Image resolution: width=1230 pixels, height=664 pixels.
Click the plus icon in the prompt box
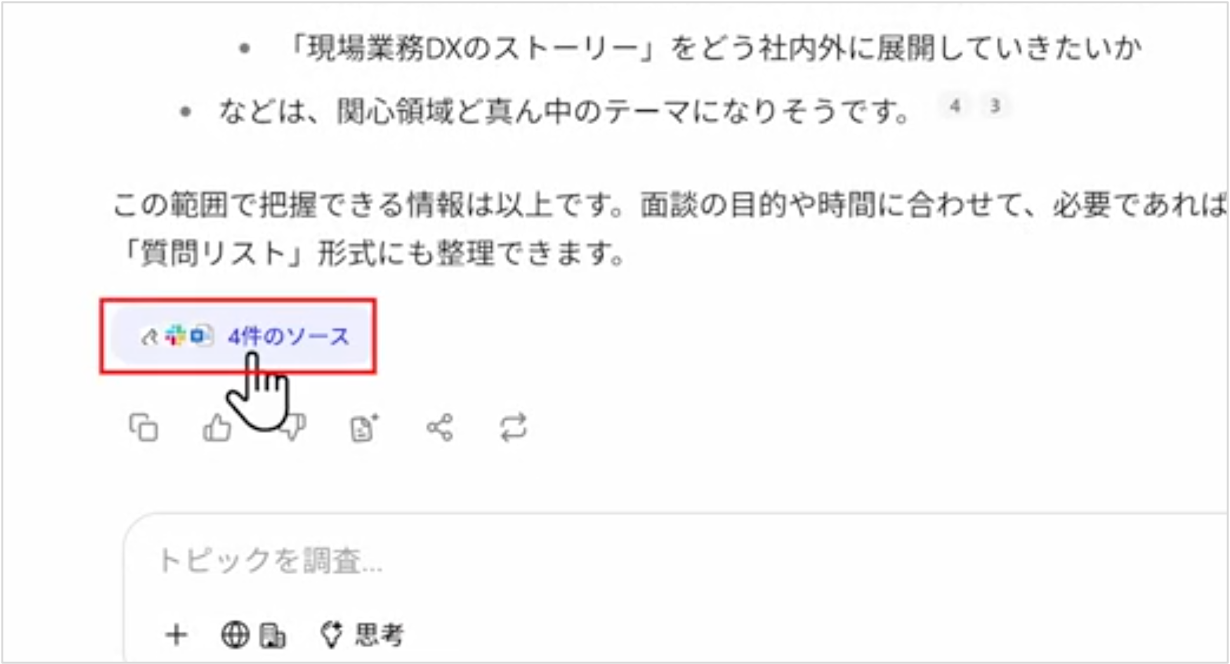pos(176,634)
